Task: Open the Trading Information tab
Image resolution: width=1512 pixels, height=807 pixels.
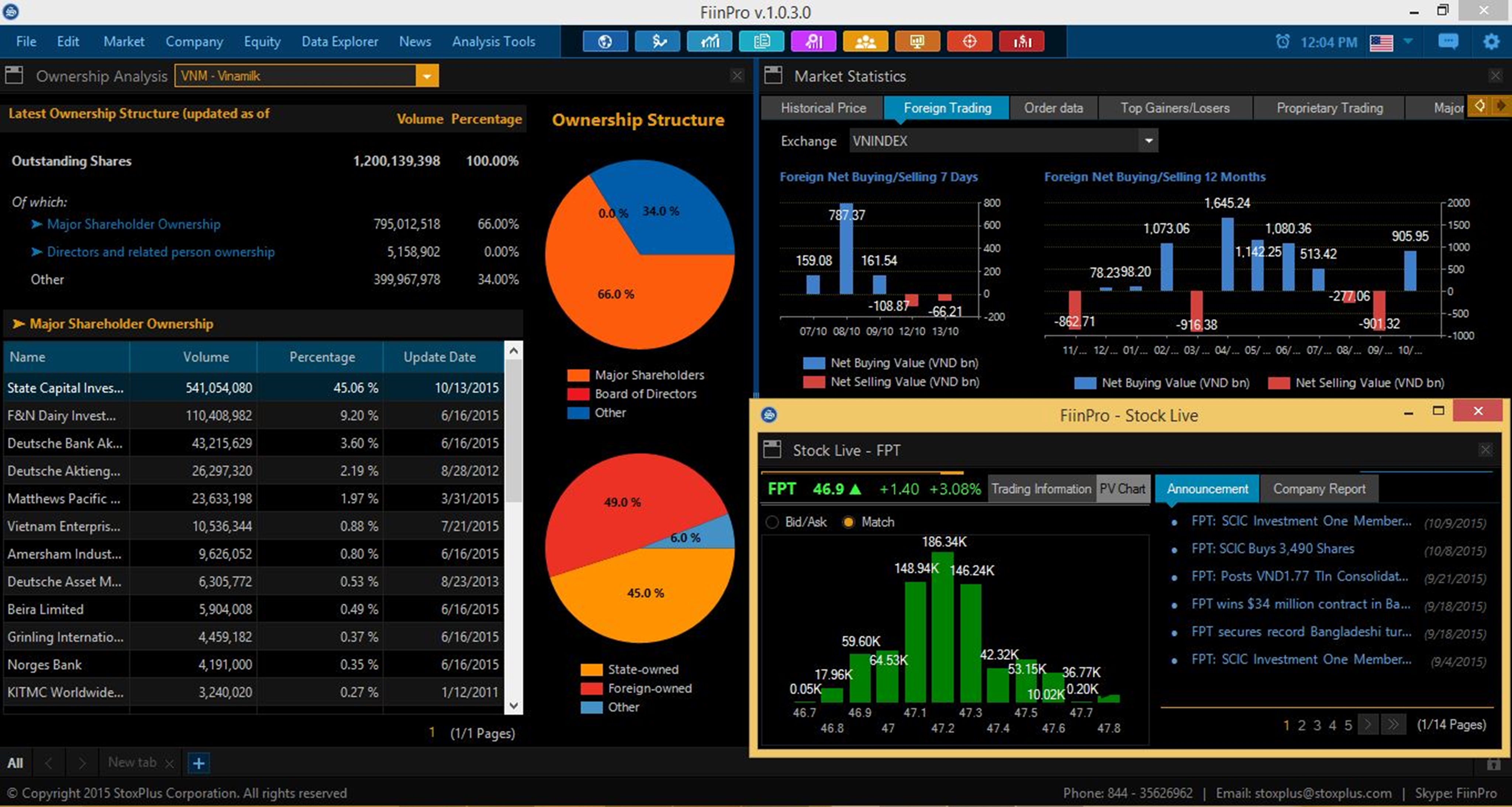Action: [x=1041, y=488]
